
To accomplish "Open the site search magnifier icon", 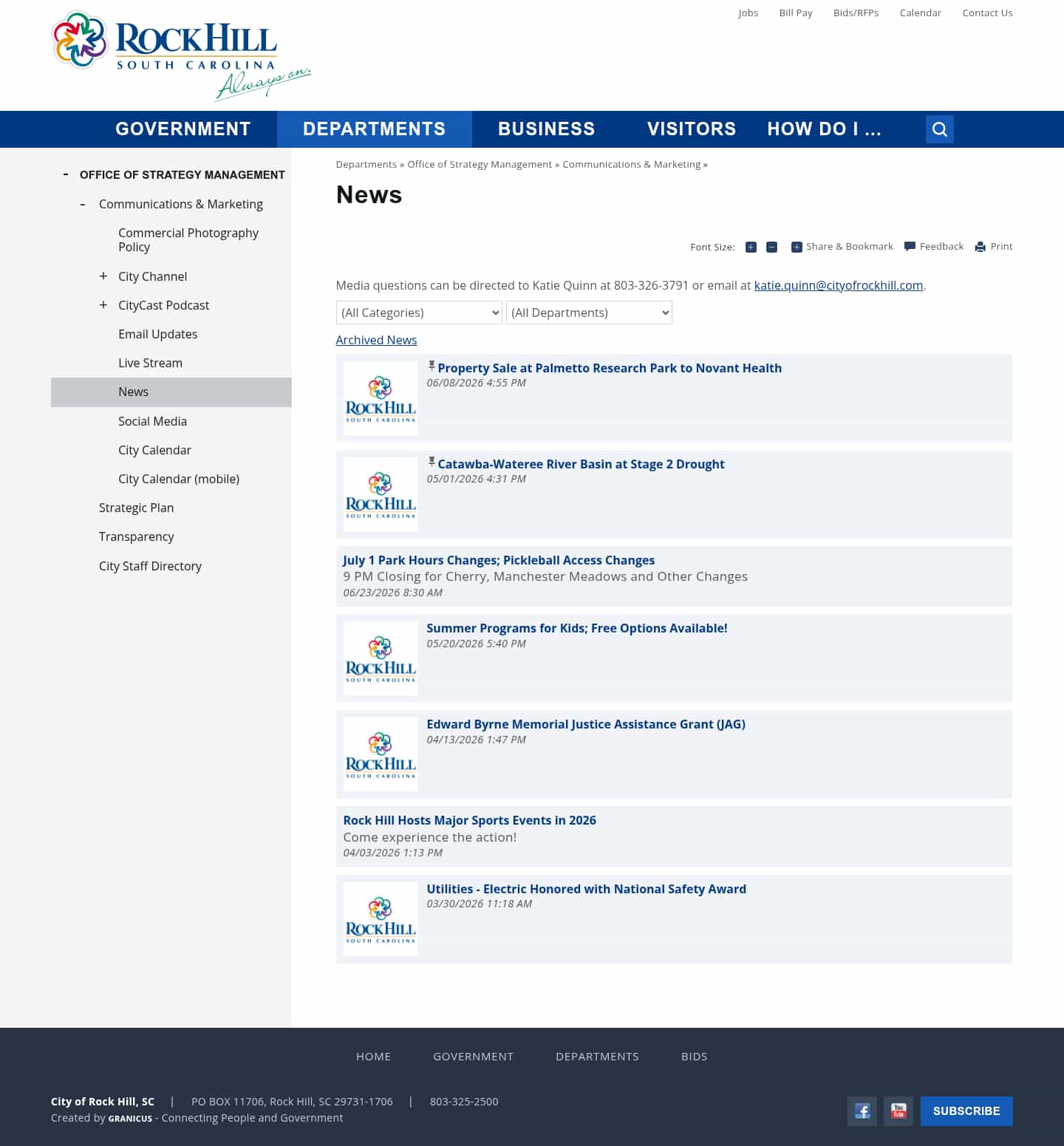I will click(x=939, y=129).
